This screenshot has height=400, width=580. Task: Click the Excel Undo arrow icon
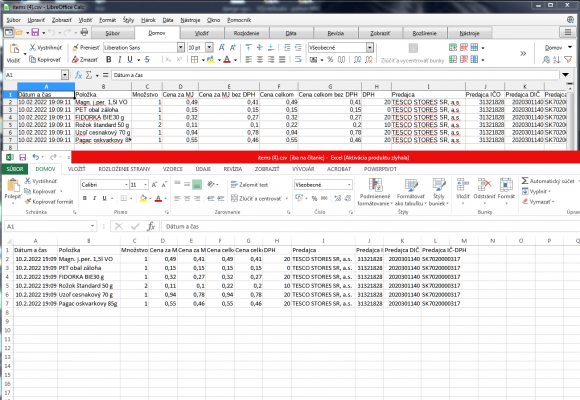[x=35, y=157]
